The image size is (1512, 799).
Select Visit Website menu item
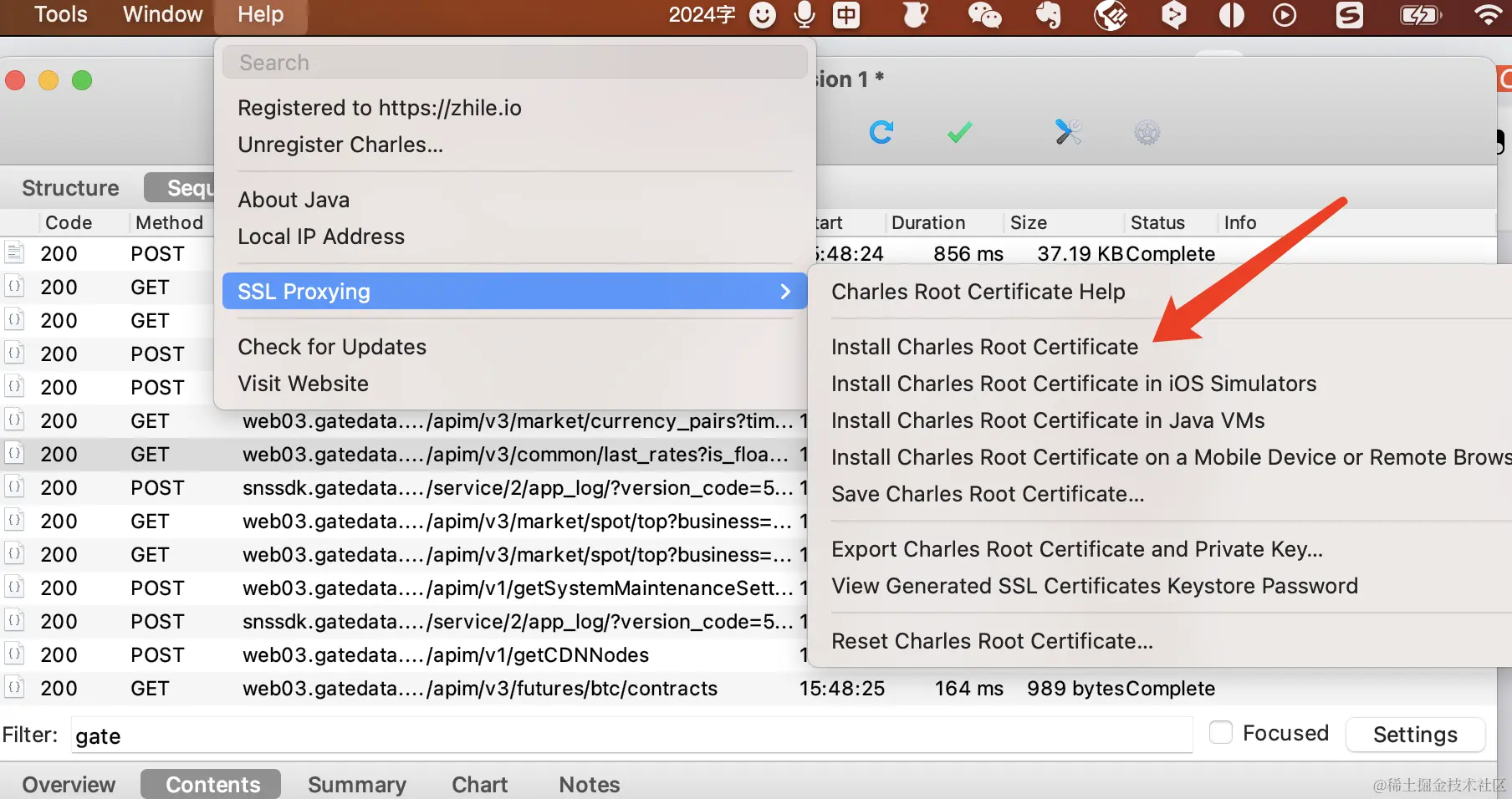[303, 384]
